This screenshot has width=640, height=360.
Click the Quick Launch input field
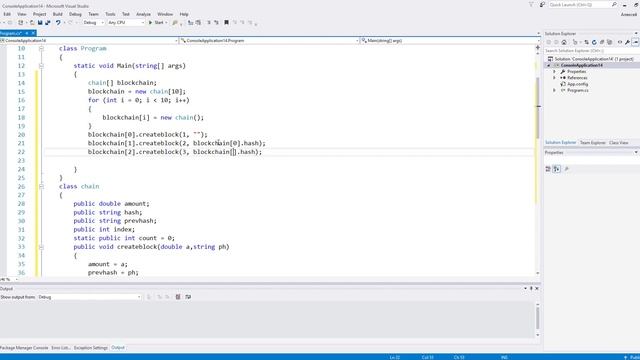(x=579, y=4)
